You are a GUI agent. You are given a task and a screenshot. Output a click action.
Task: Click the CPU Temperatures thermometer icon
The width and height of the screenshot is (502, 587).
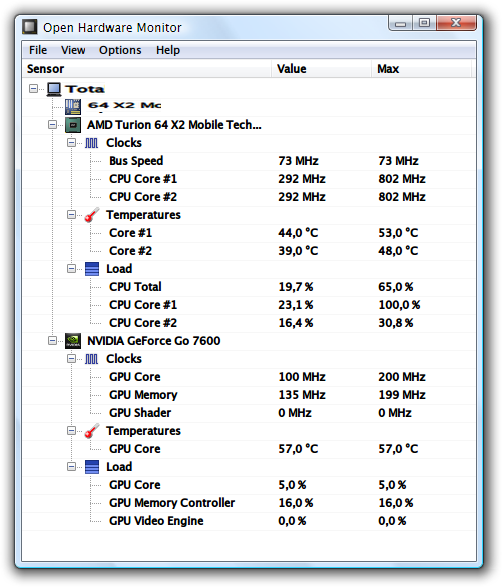92,215
